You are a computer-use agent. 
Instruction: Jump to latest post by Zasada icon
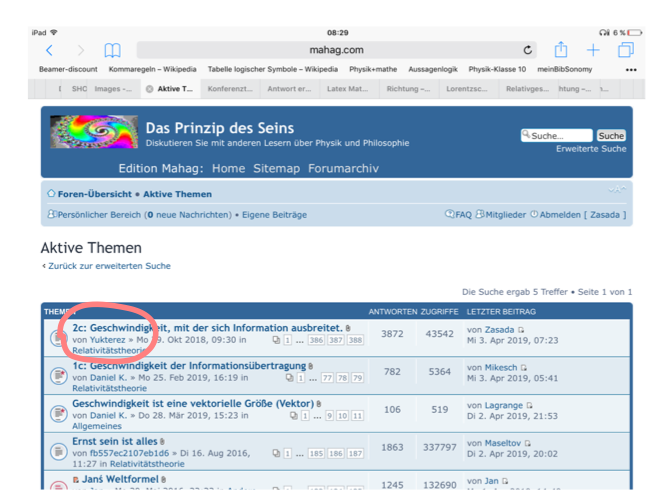click(x=521, y=329)
